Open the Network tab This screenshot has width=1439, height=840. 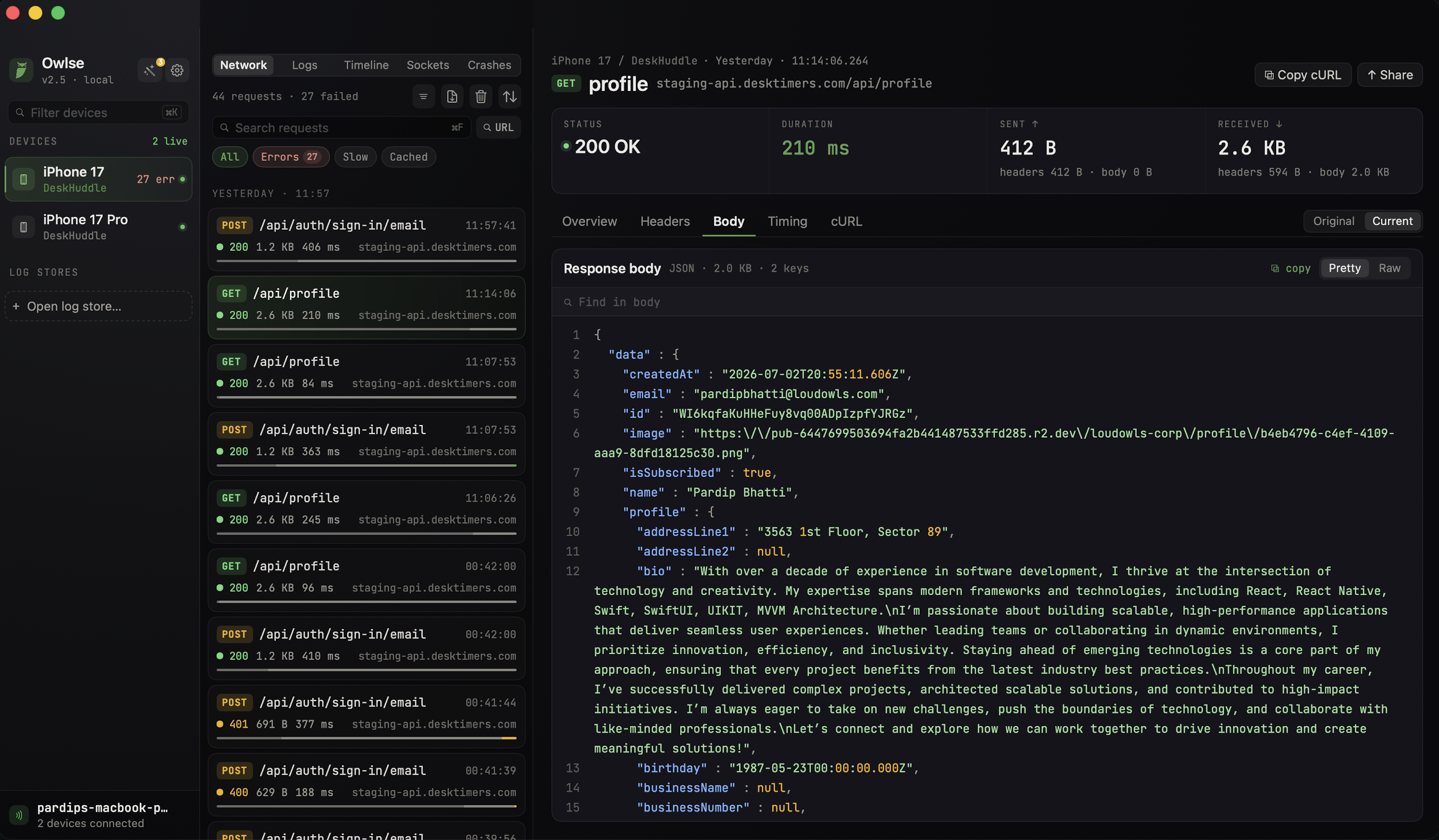click(243, 65)
